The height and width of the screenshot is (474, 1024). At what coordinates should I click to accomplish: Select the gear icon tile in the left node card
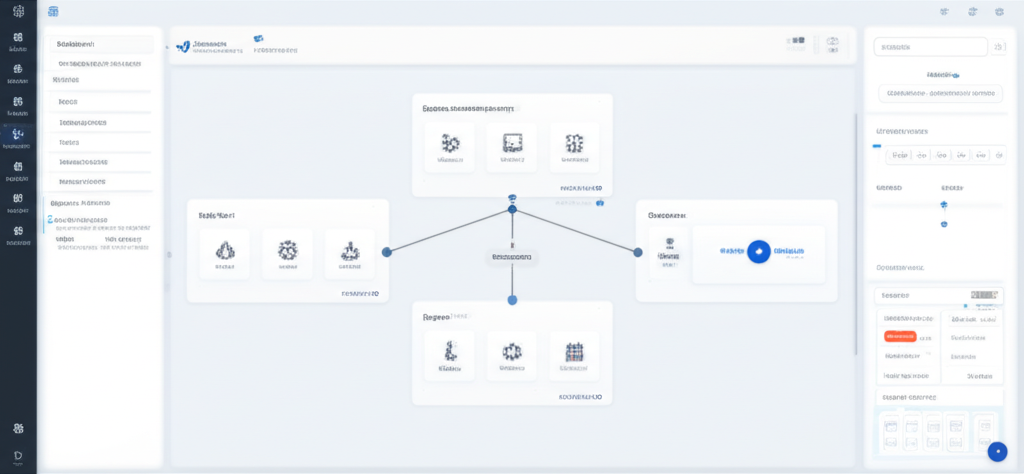click(x=287, y=253)
